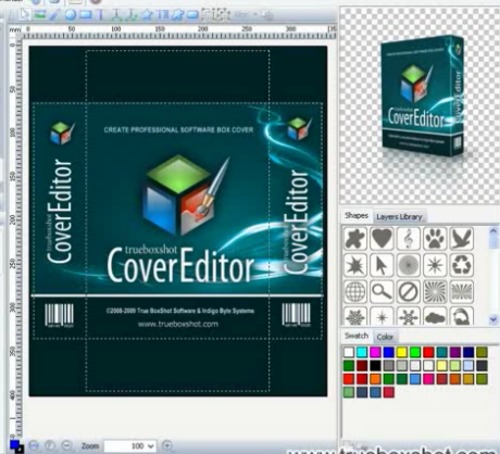Pick the purple swatch
Image resolution: width=500 pixels, height=454 pixels.
455,352
